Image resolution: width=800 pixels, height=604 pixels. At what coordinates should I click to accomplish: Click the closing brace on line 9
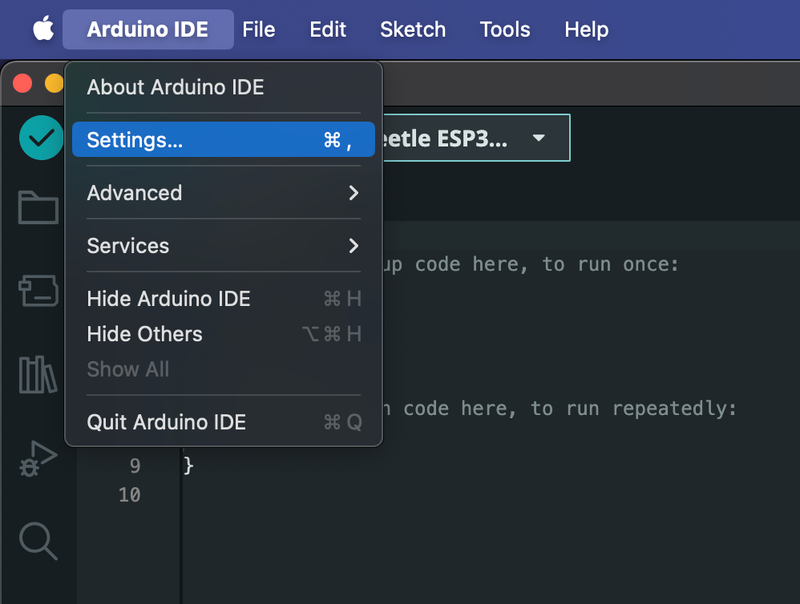tap(188, 466)
